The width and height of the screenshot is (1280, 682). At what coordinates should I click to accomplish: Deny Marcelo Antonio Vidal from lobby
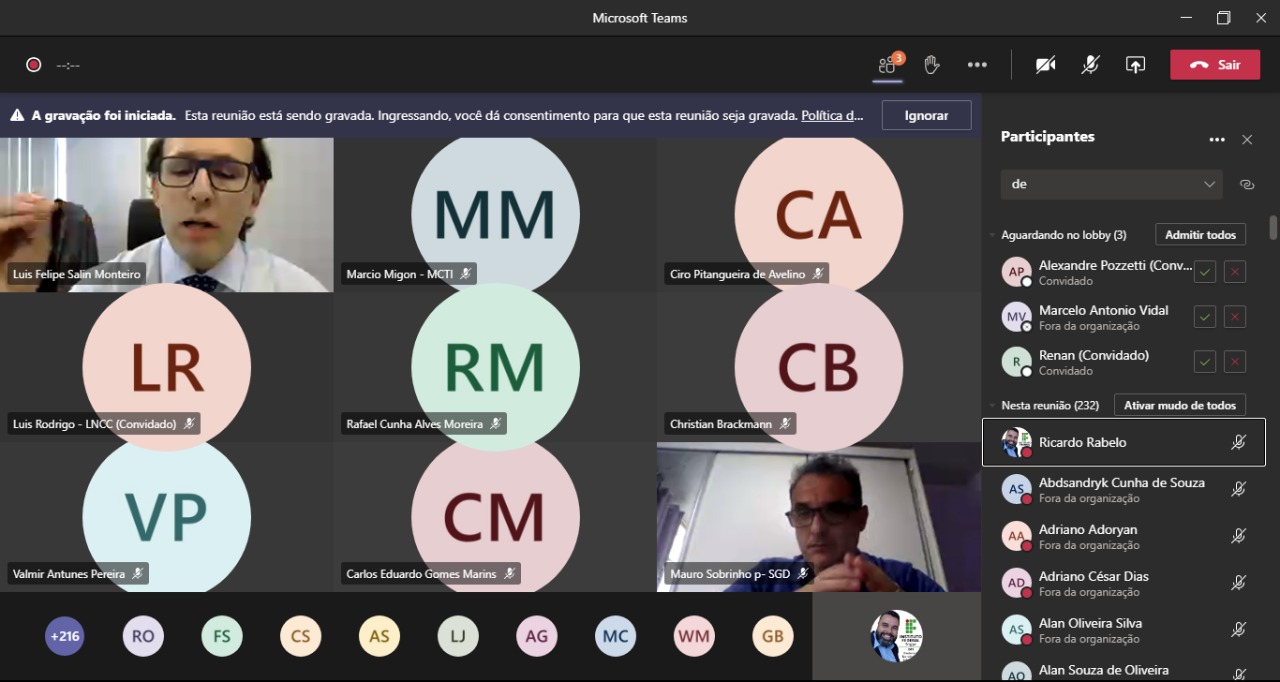tap(1235, 317)
